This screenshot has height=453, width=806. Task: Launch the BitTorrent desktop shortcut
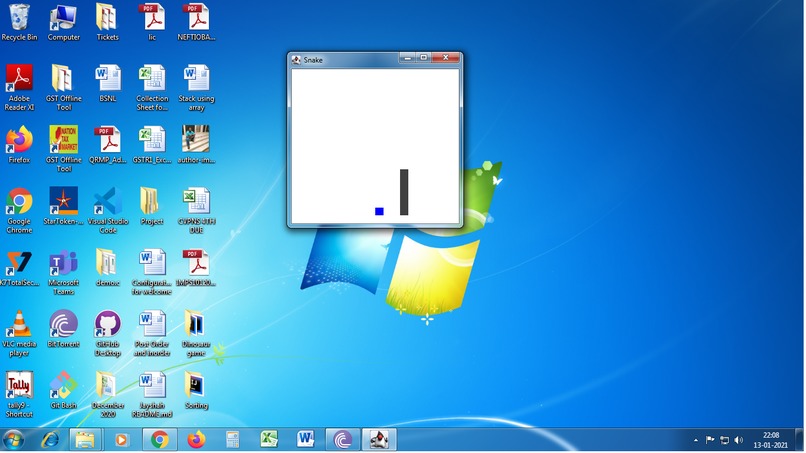pyautogui.click(x=64, y=329)
